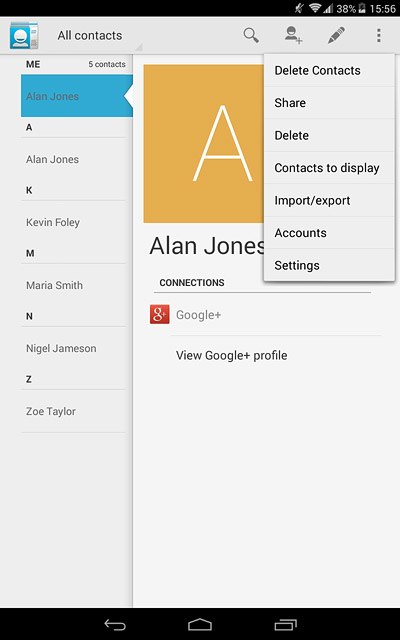Tap the Android back navigation button

point(115,624)
